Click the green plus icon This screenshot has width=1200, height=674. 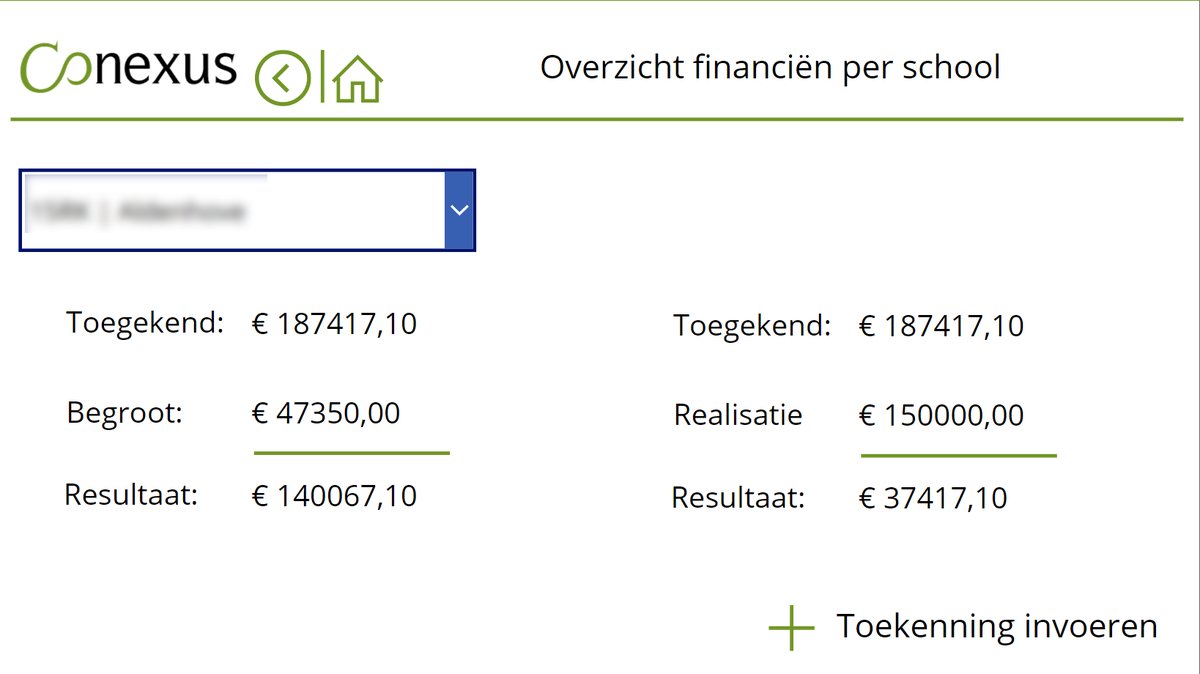pos(791,627)
